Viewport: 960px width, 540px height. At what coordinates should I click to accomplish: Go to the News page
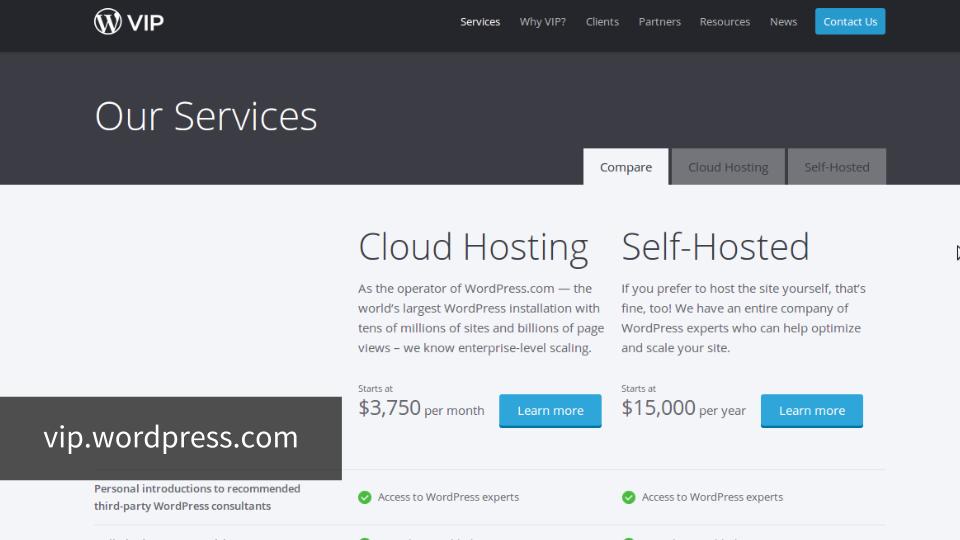pos(783,21)
